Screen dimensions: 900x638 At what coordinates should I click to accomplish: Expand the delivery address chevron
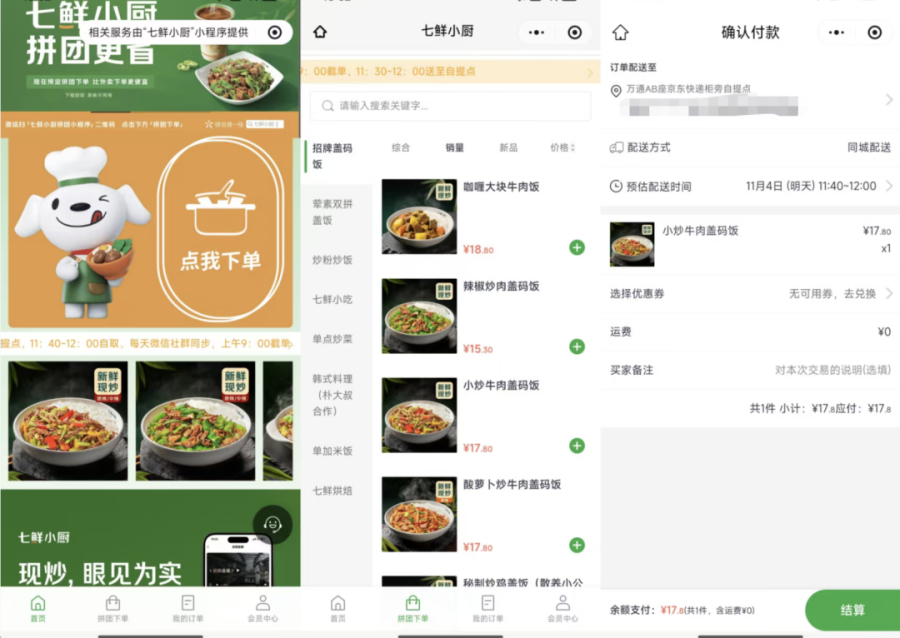point(888,100)
